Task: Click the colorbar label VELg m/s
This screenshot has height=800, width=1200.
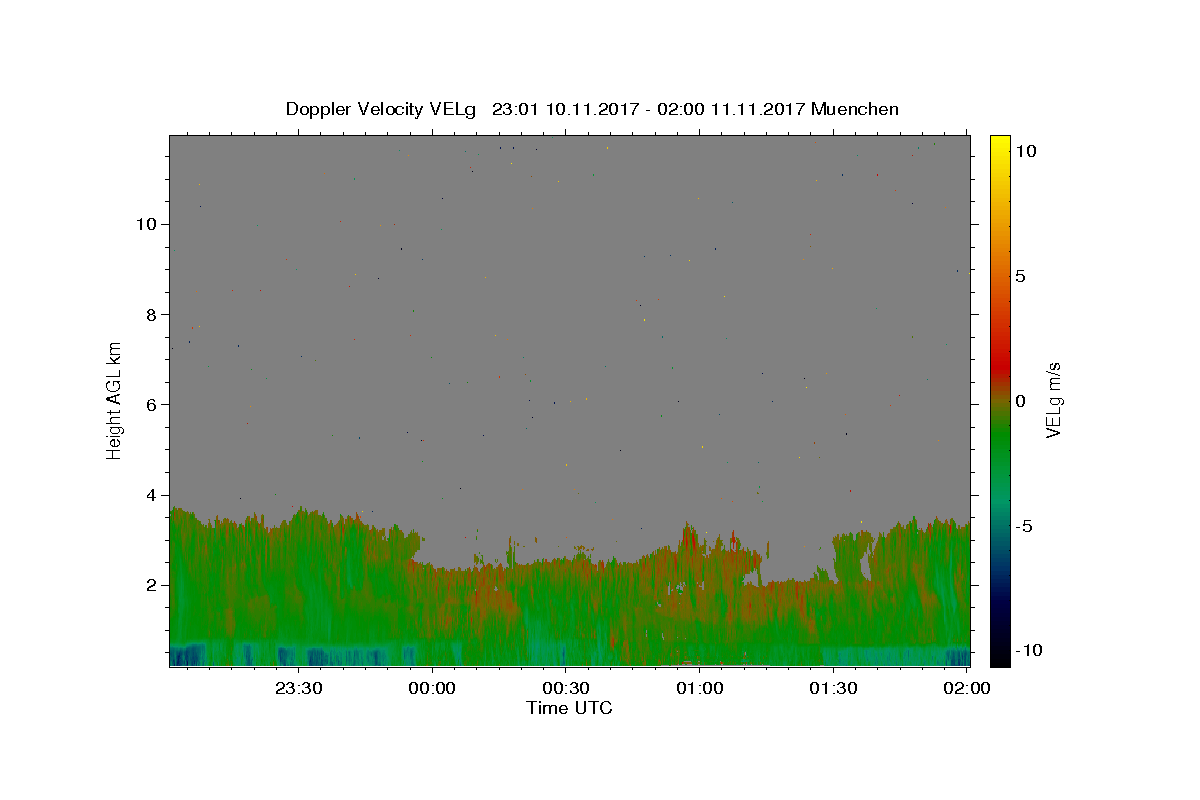Action: [x=1053, y=400]
